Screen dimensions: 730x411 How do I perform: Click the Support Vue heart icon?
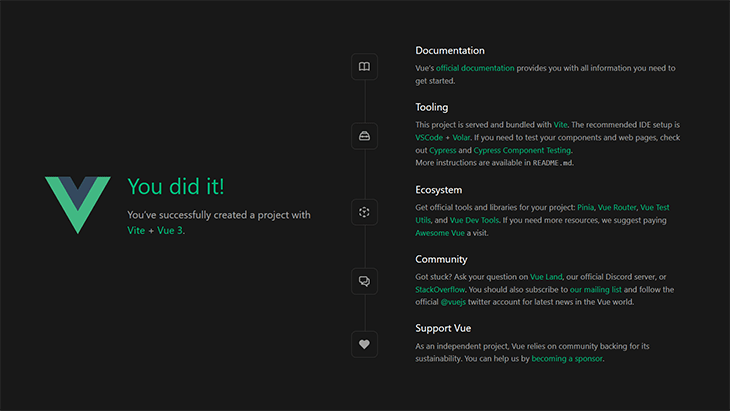[365, 344]
